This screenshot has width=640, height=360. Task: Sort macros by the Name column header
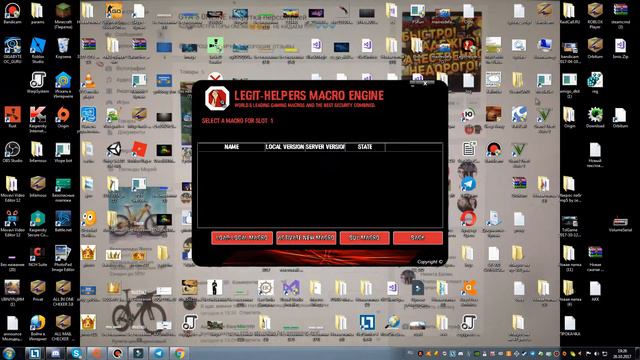tap(231, 147)
